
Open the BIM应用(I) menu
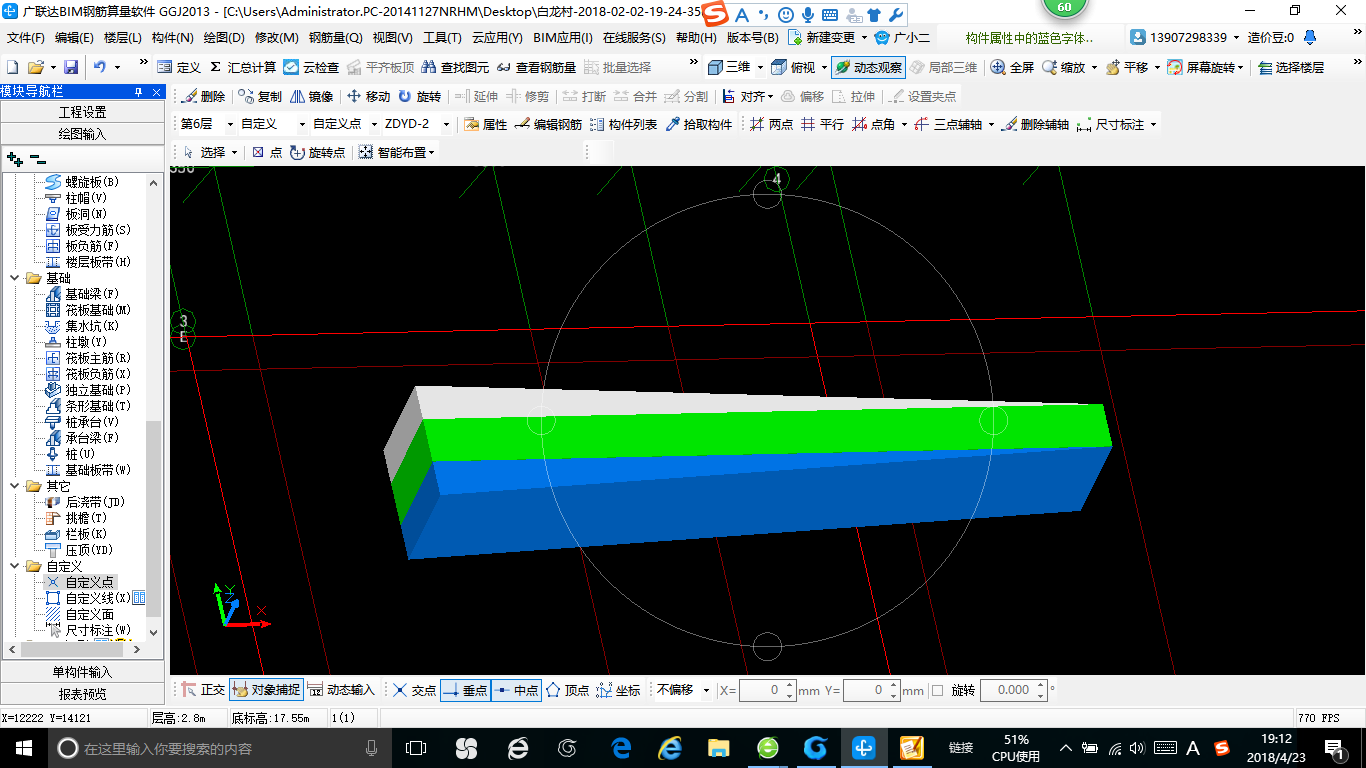[563, 38]
